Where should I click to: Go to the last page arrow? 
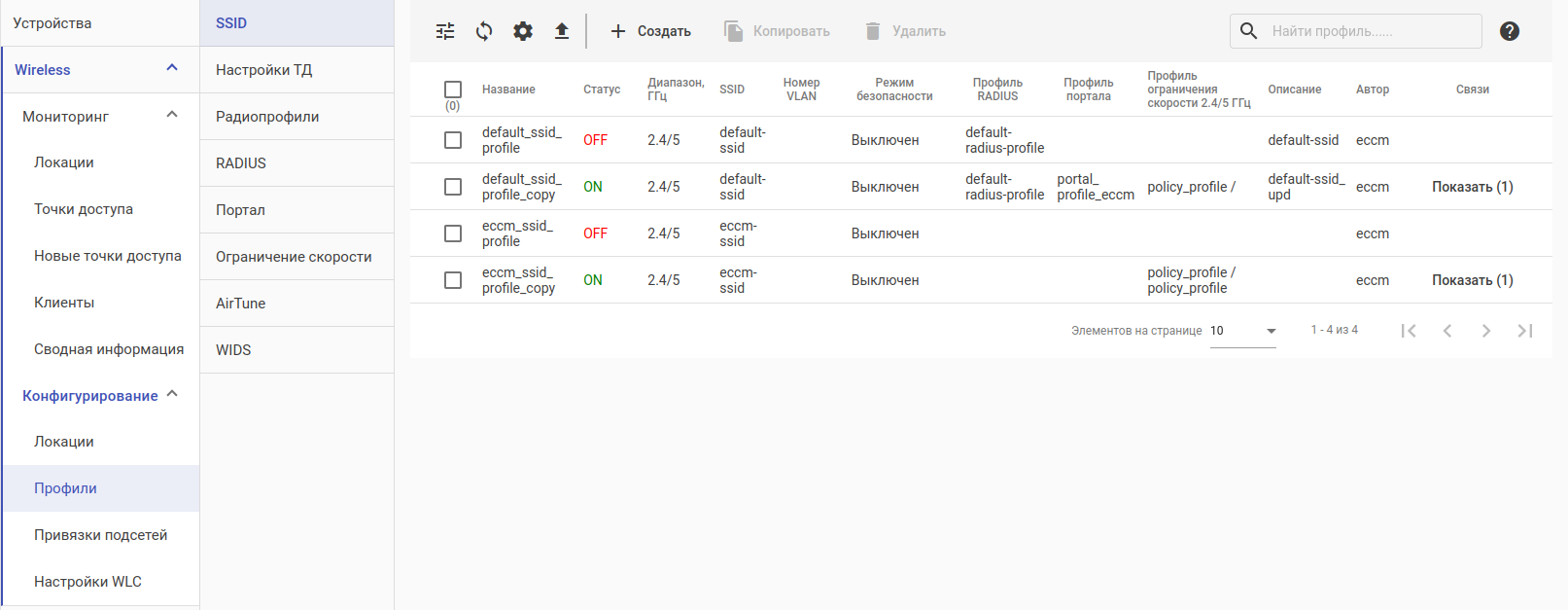coord(1525,331)
